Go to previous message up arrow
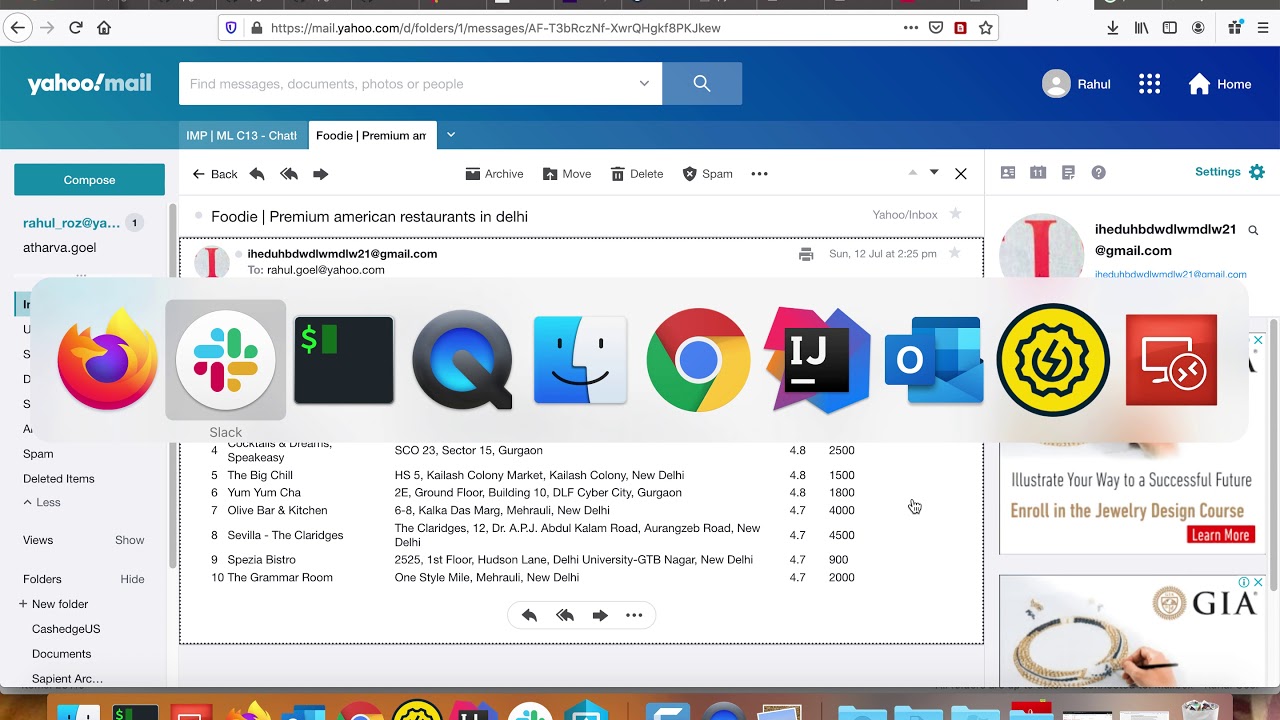 tap(912, 172)
